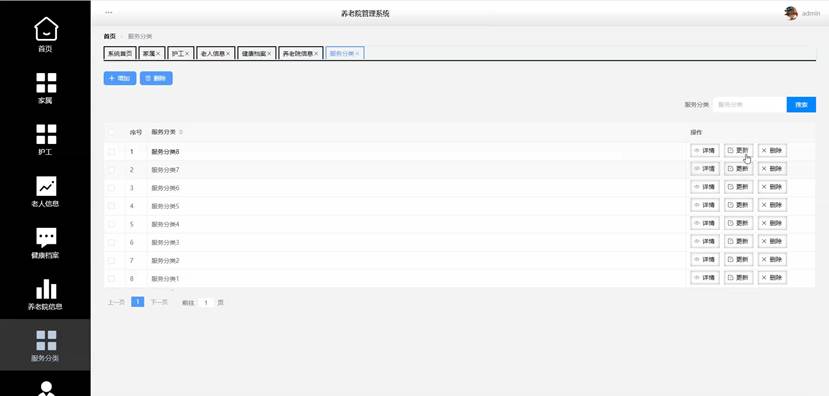This screenshot has width=829, height=396.
Task: Click the 首页 breadcrumb link
Action: 109,36
